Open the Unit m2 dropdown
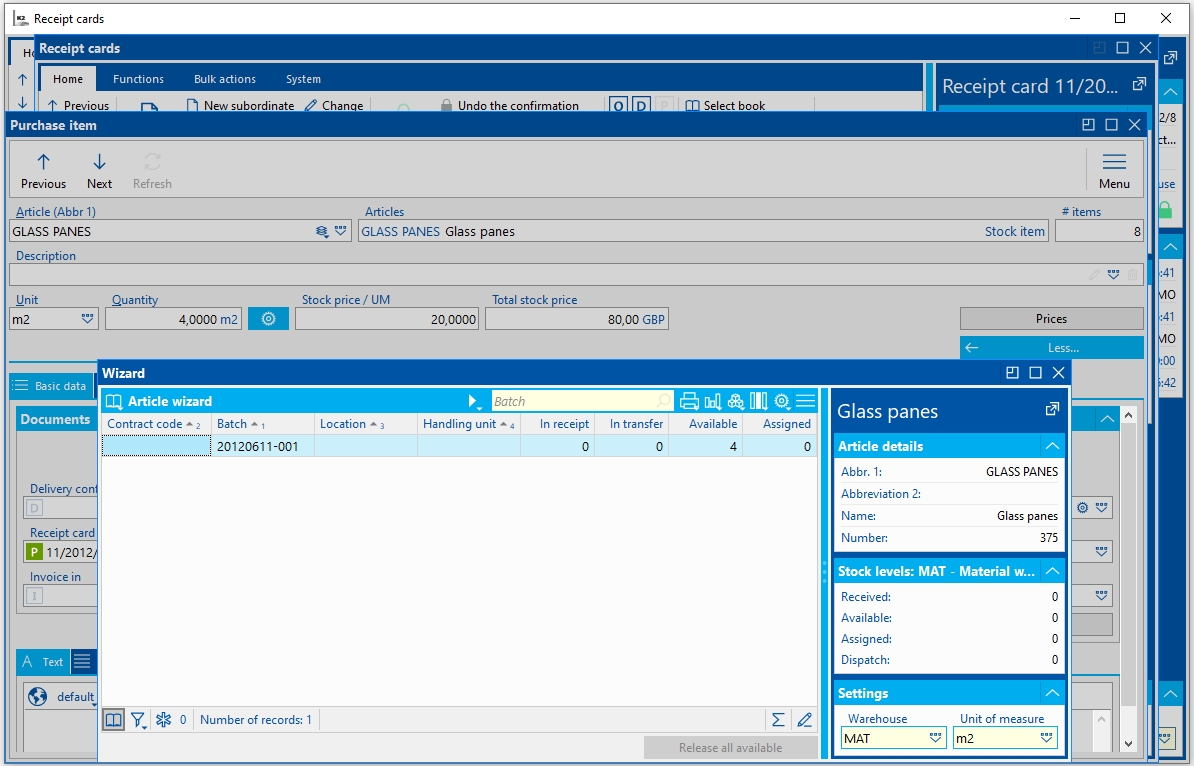1194x766 pixels. click(88, 319)
